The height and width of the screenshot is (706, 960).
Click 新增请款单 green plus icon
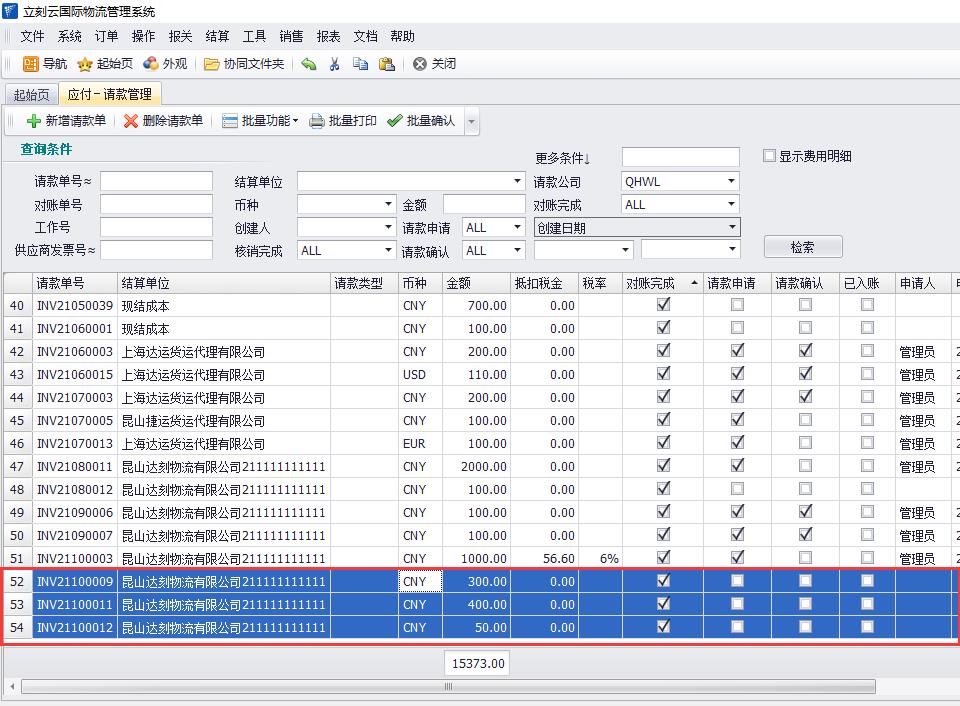coord(34,121)
